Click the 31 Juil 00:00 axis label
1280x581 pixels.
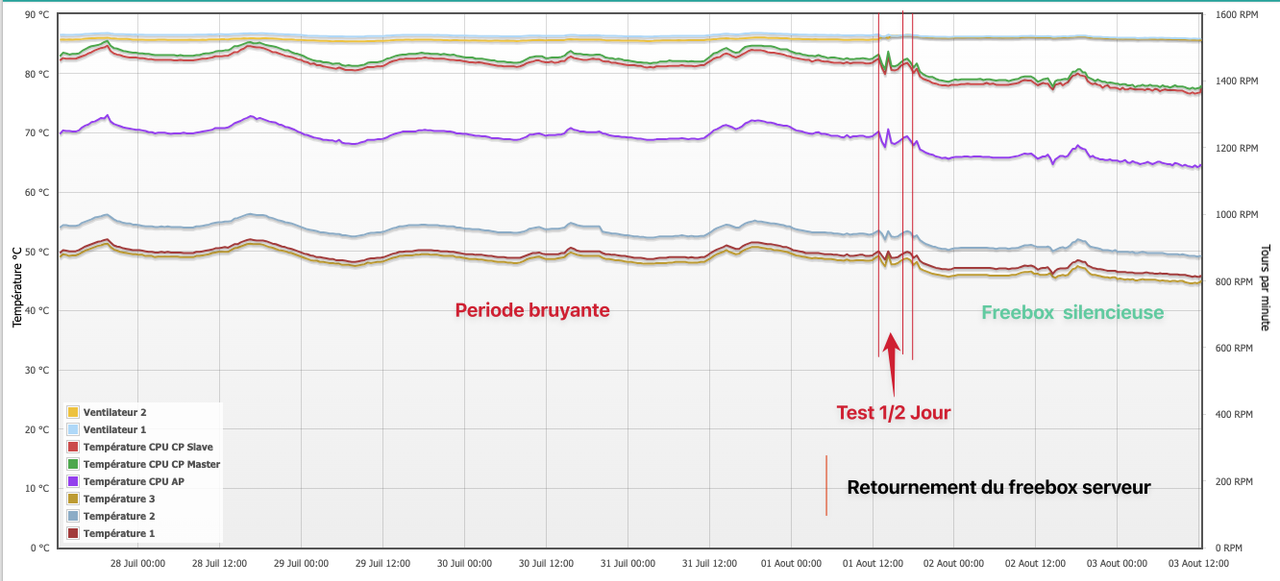628,563
